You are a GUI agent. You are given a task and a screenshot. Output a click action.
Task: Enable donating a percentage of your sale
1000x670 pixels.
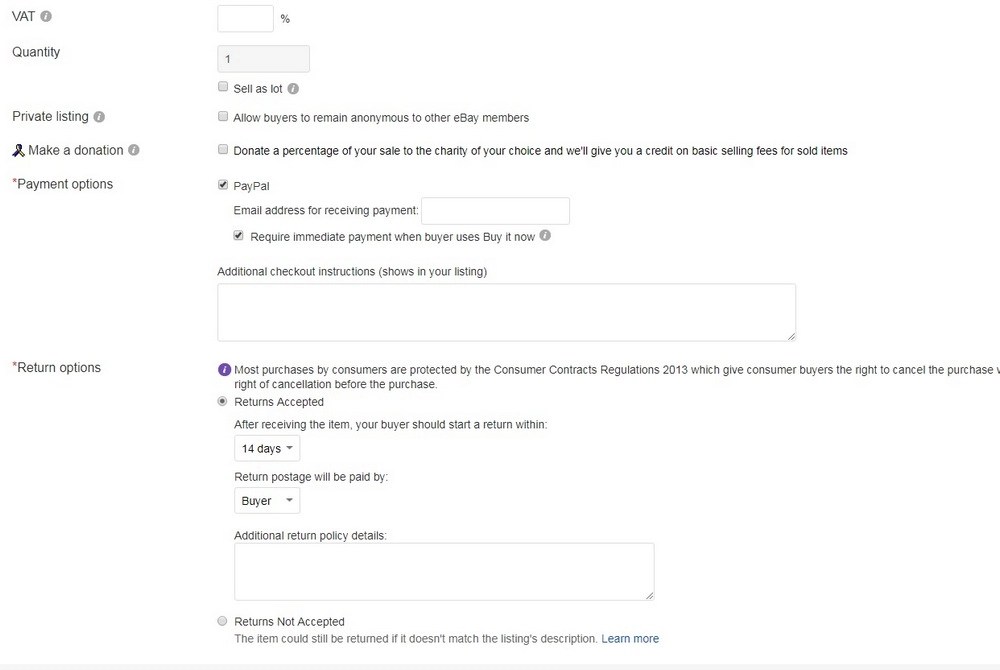tap(223, 149)
